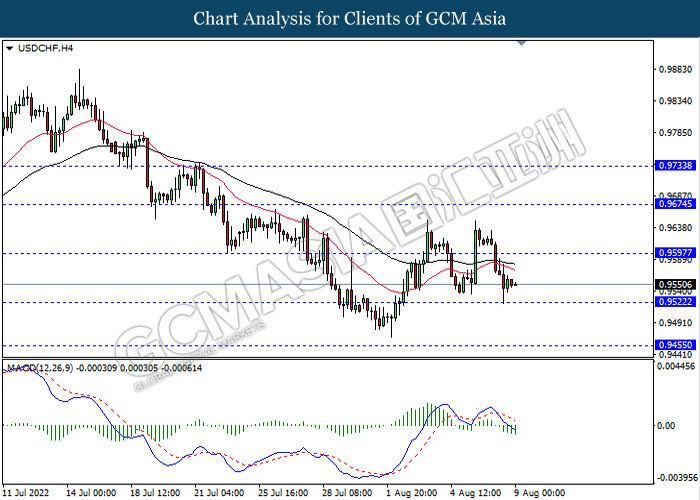Click the 9 Aug 00:00 time label

(x=540, y=493)
